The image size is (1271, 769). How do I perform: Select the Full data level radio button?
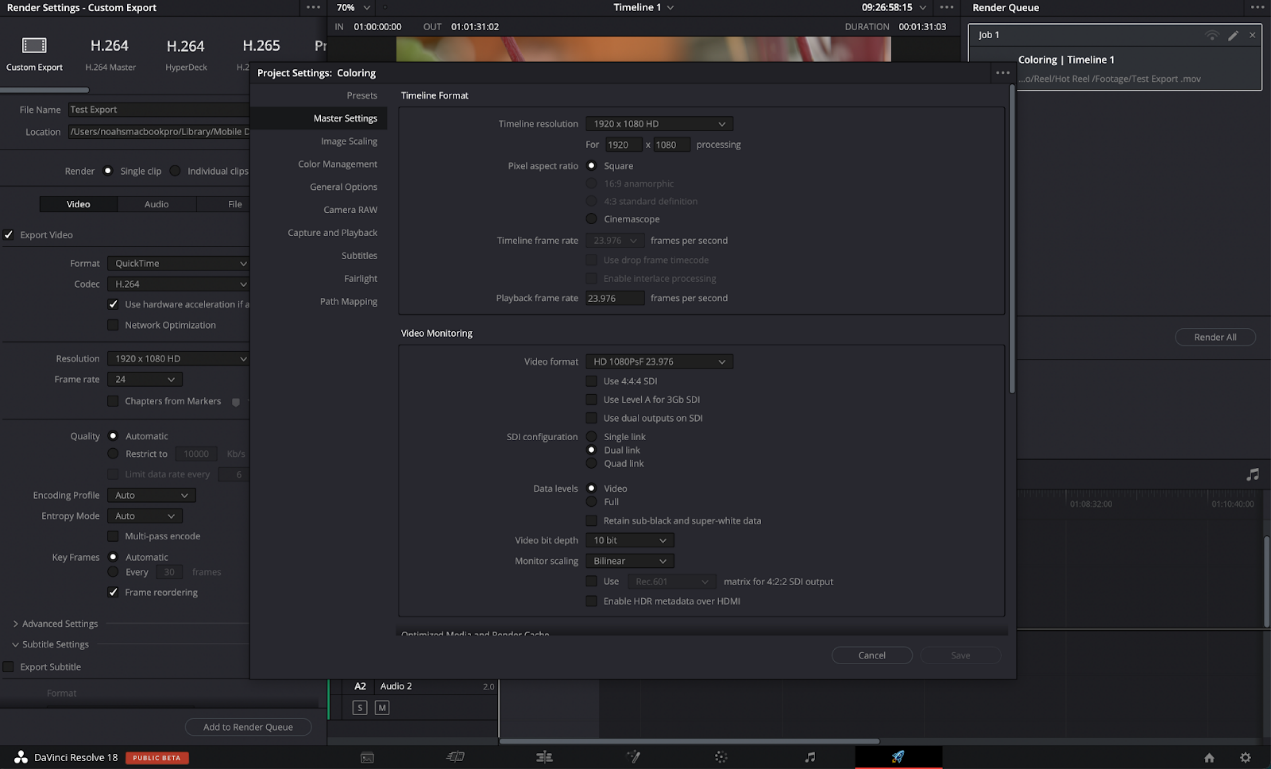(x=591, y=501)
